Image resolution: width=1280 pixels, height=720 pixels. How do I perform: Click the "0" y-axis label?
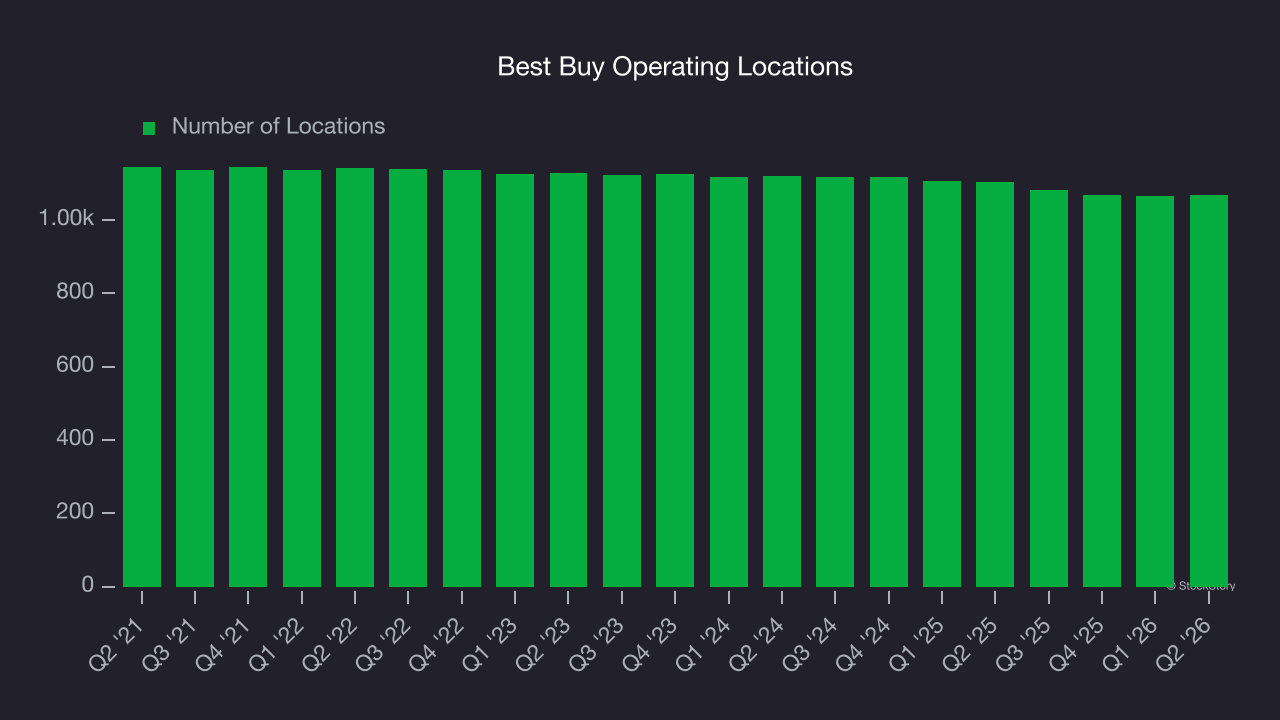tap(87, 585)
